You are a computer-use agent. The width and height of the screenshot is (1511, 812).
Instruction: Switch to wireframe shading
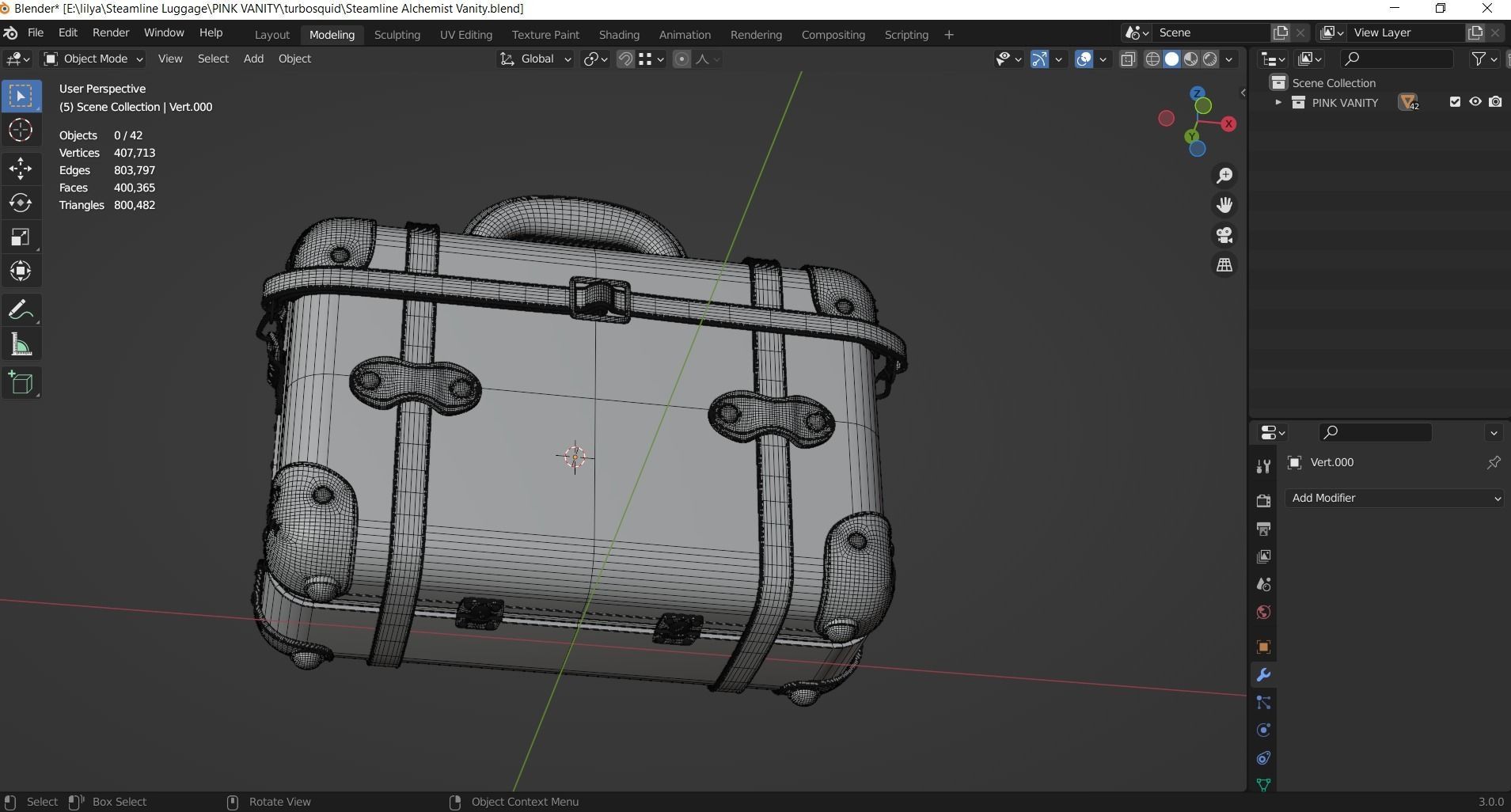point(1152,59)
